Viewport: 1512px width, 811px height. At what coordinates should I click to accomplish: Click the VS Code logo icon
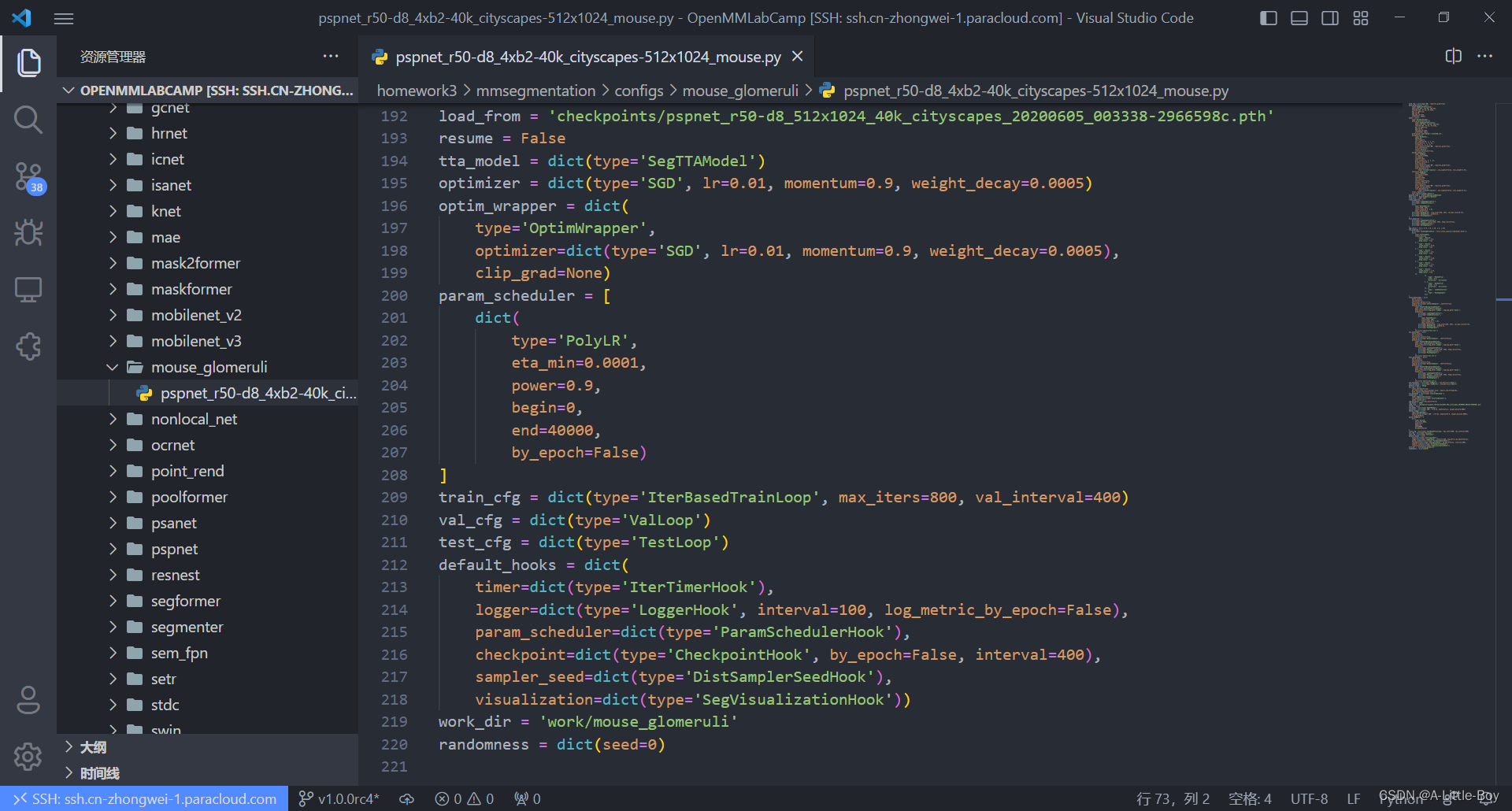click(21, 18)
